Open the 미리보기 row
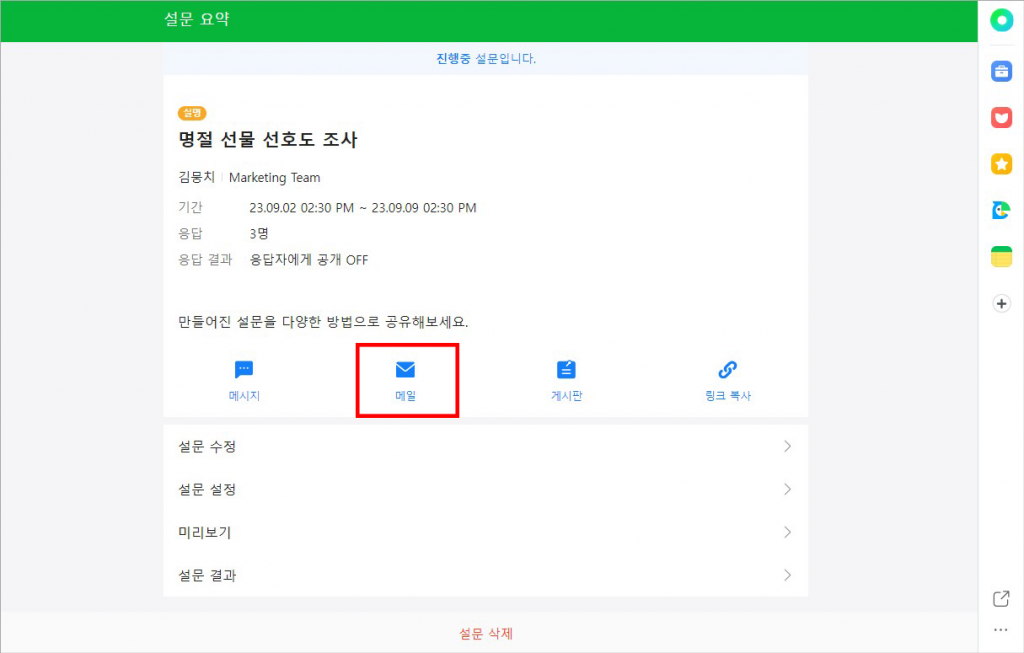The width and height of the screenshot is (1024, 653). pyautogui.click(x=486, y=533)
